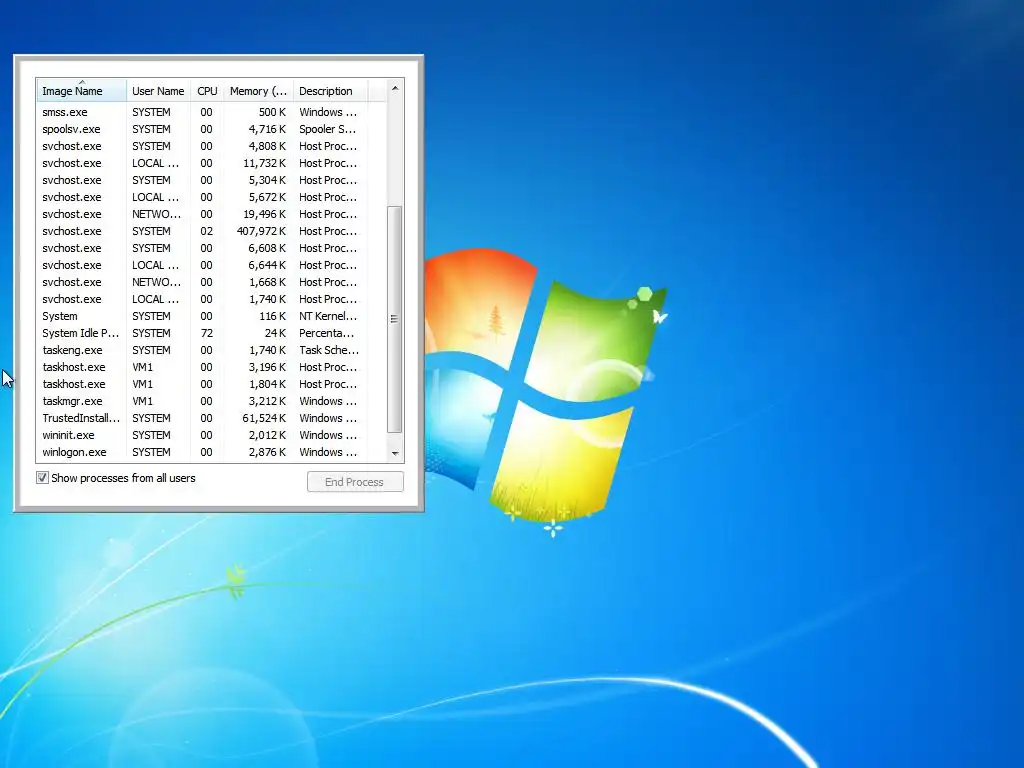
Task: Select the smss.exe process row
Action: 201,112
